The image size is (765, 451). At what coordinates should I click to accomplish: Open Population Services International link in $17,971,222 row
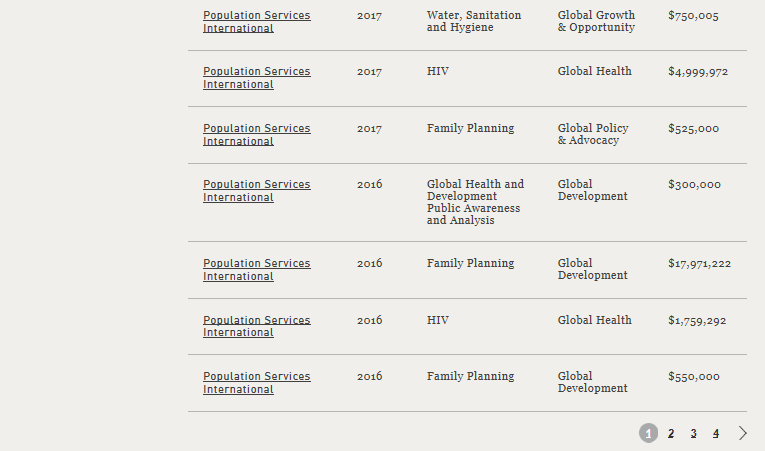[x=257, y=269]
